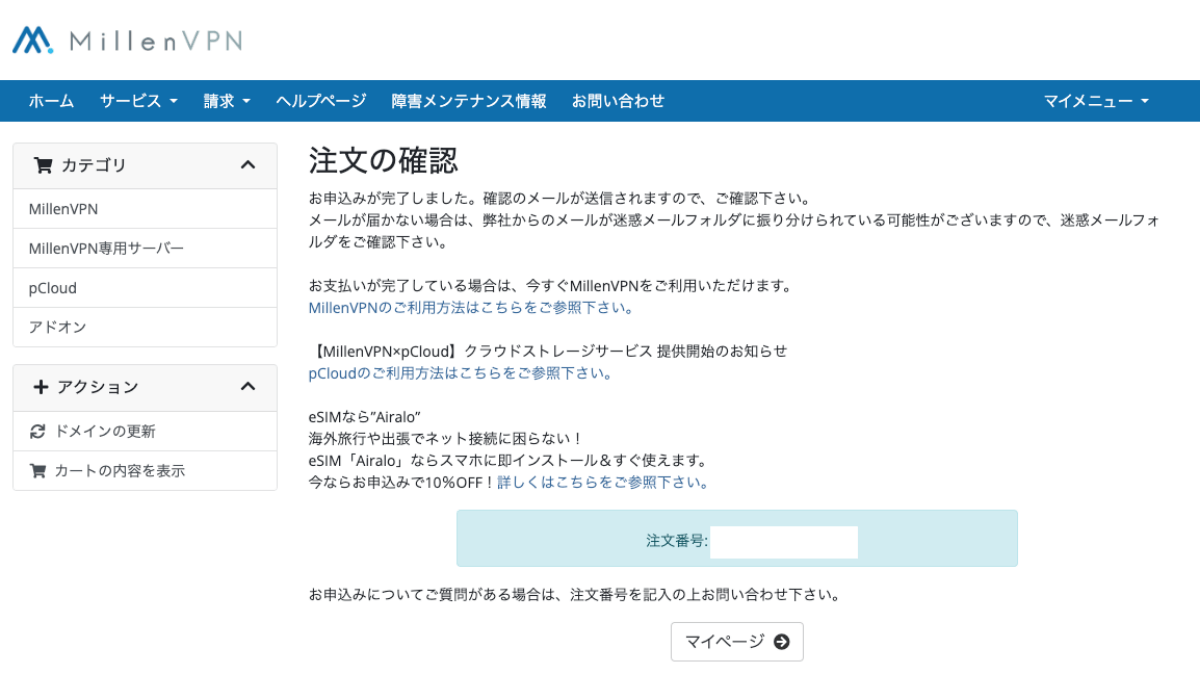Select MillenVPN category in sidebar
The width and height of the screenshot is (1200, 700).
(x=145, y=209)
